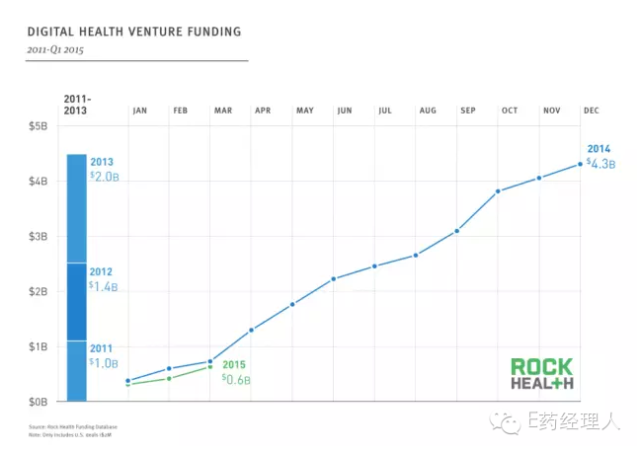
Task: Click the February 2015 green data point
Action: pyautogui.click(x=169, y=379)
